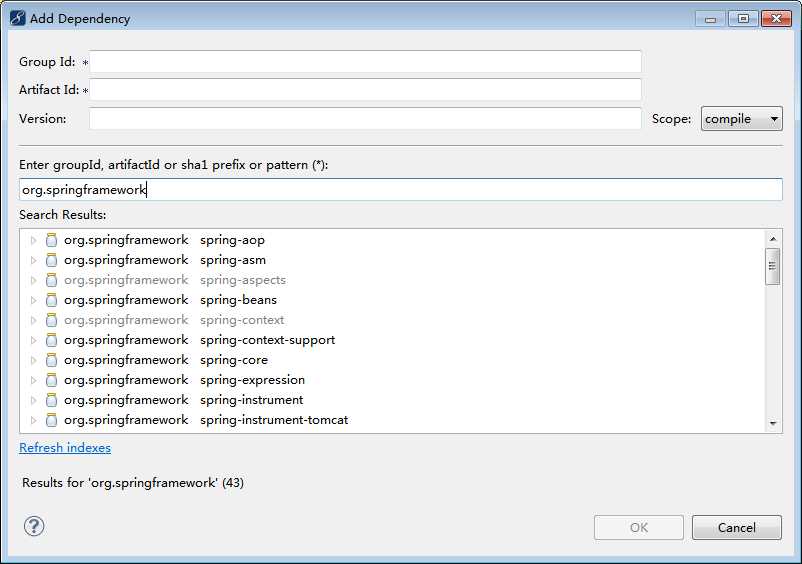Click the jar icon beside spring-context-support
The image size is (802, 564).
pyautogui.click(x=51, y=340)
